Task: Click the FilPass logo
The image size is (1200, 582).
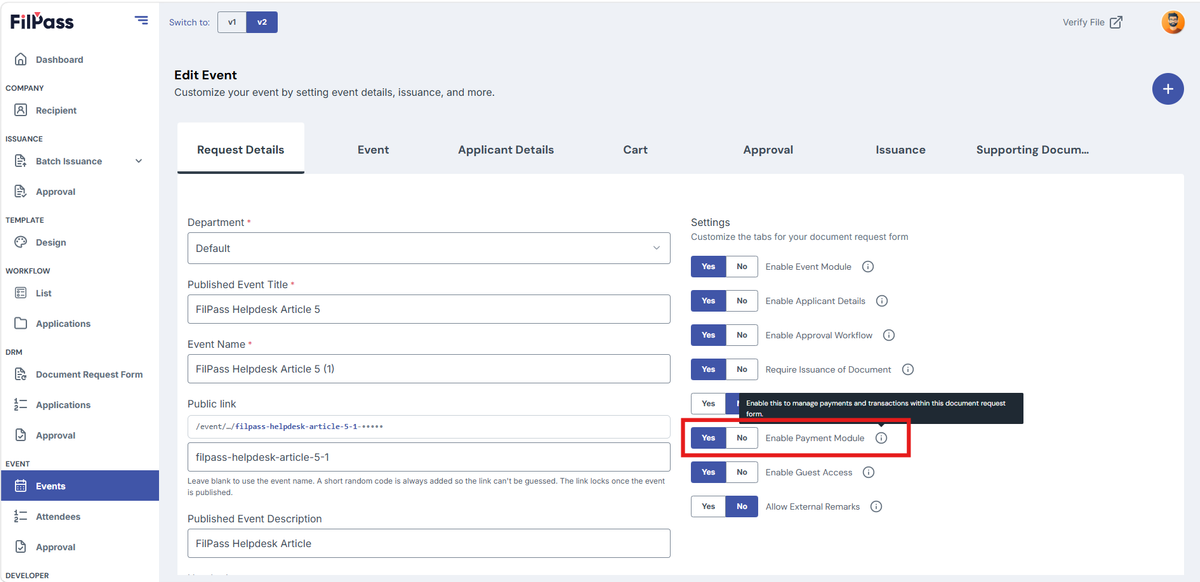Action: coord(42,21)
